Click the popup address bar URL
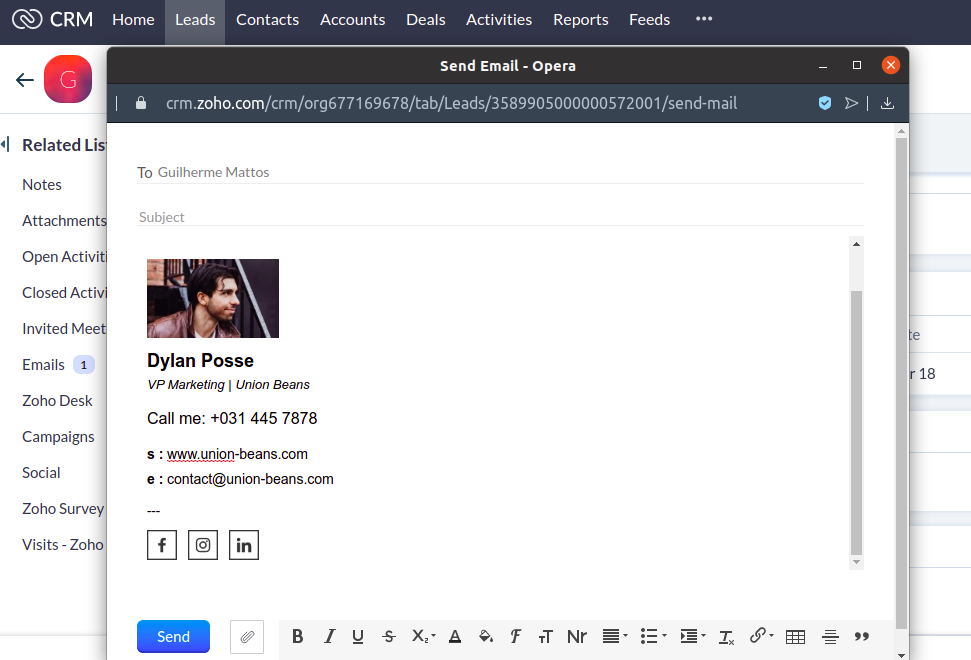This screenshot has width=971, height=660. (451, 103)
